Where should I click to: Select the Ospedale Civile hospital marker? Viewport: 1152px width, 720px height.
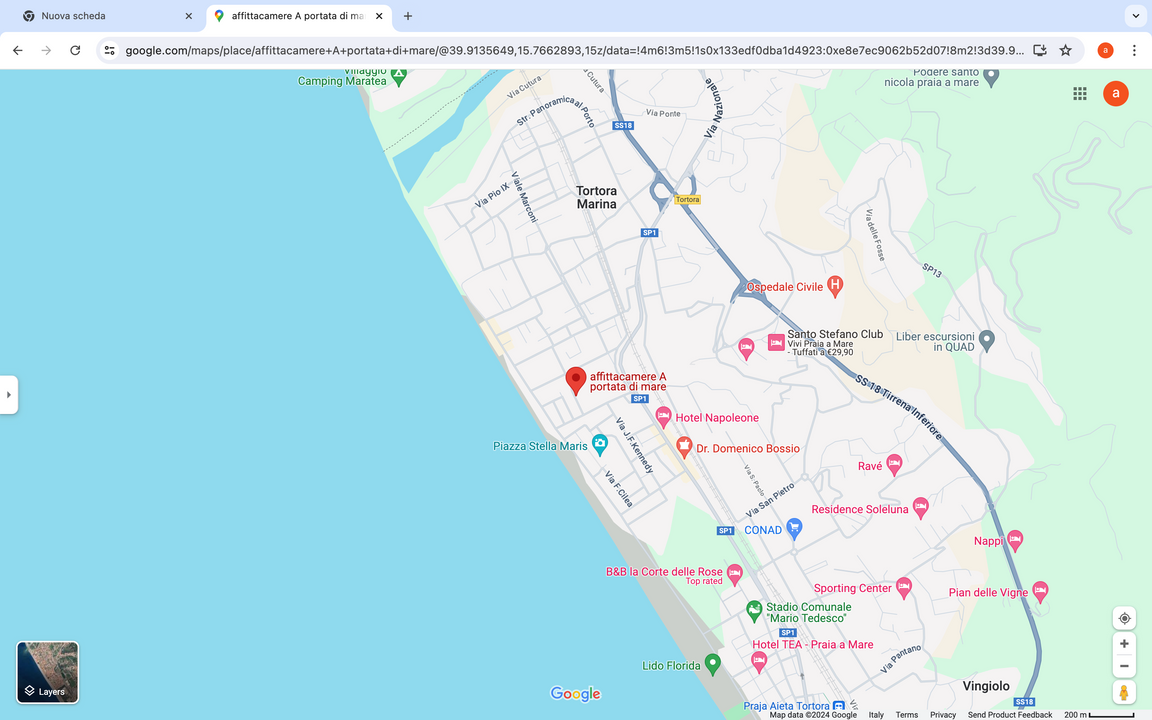[835, 286]
